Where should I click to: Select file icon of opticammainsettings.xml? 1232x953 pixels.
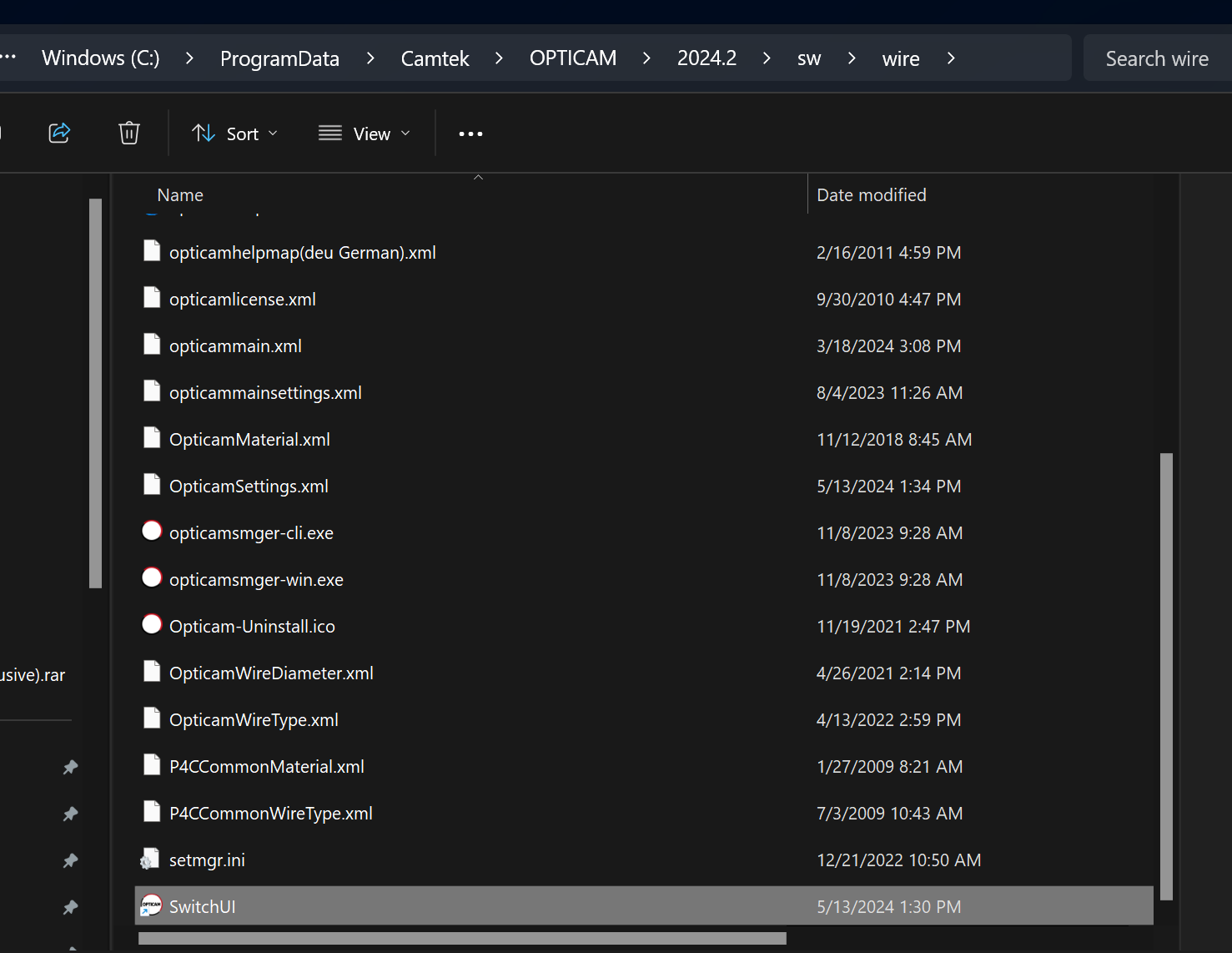tap(152, 391)
